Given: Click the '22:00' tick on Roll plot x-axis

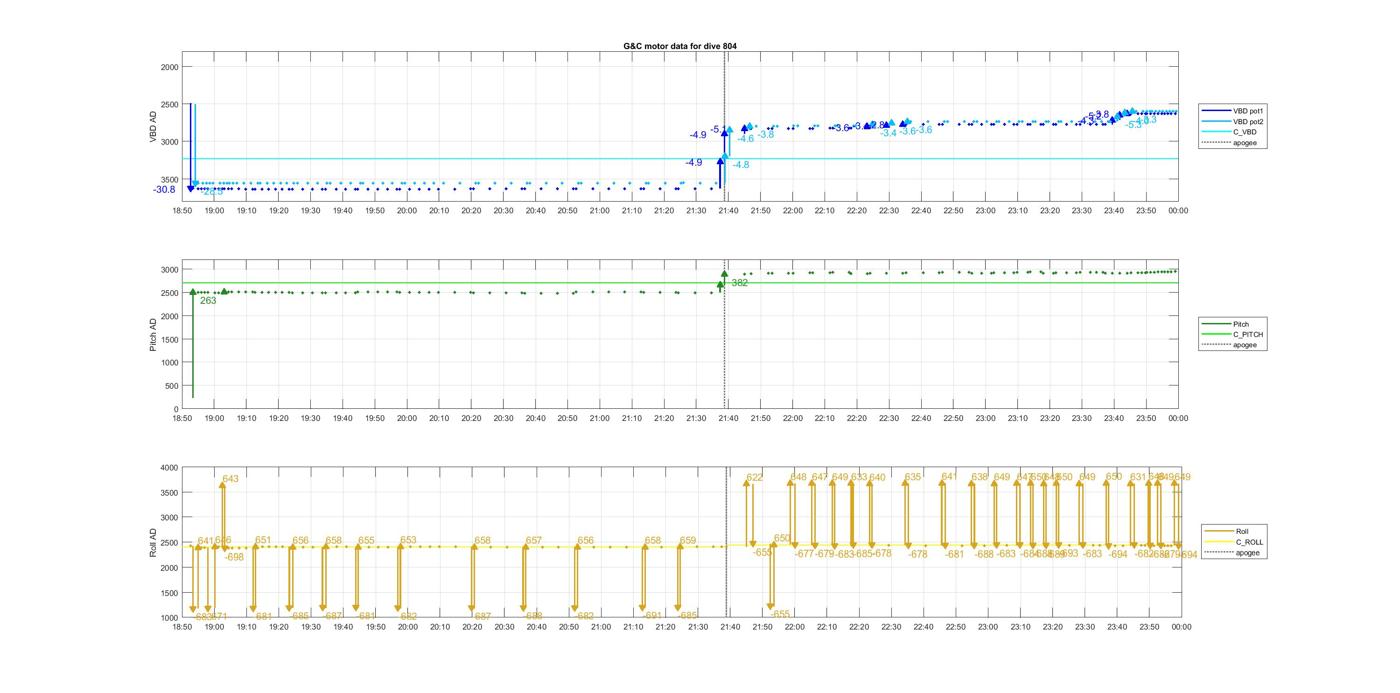Looking at the screenshot, I should [x=793, y=627].
